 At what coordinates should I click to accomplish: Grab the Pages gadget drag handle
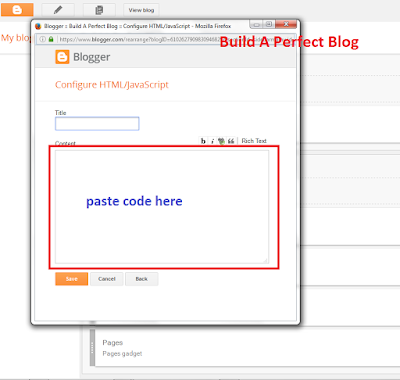93,347
